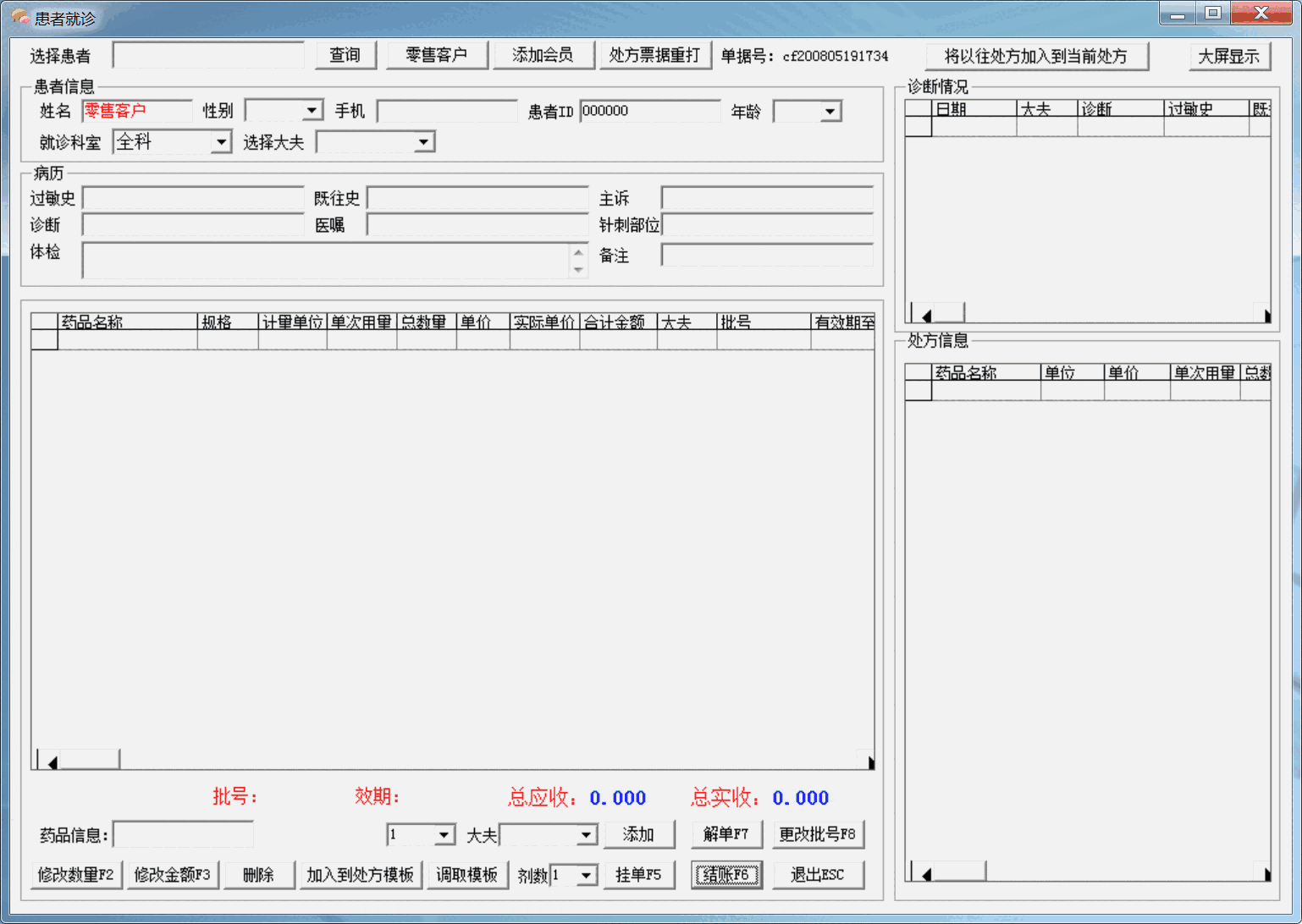Add current items to prescription template

tap(361, 874)
